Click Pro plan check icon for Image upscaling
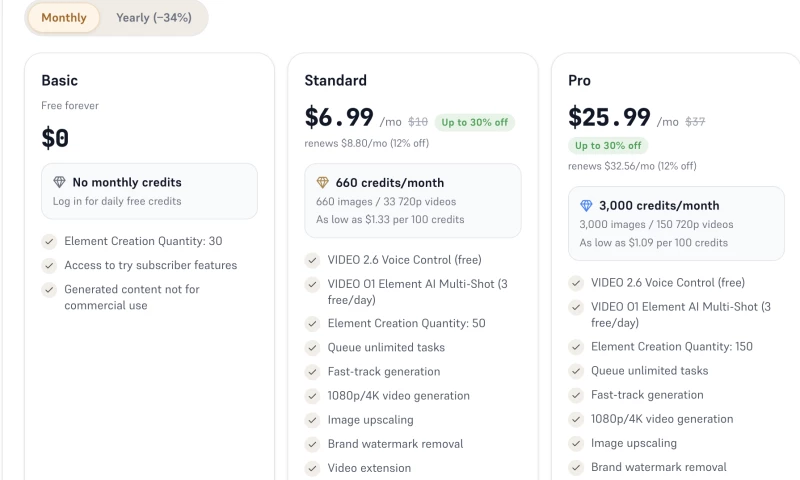 [576, 443]
